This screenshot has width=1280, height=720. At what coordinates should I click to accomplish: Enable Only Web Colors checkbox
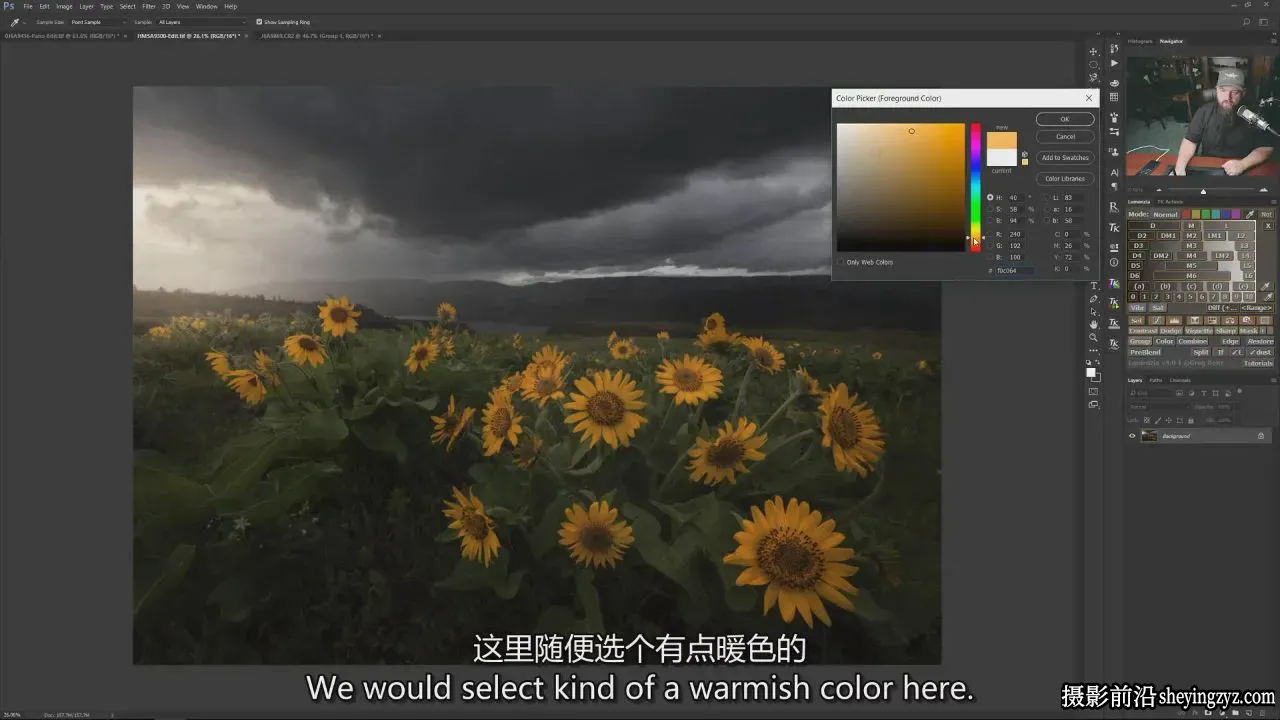[x=841, y=262]
